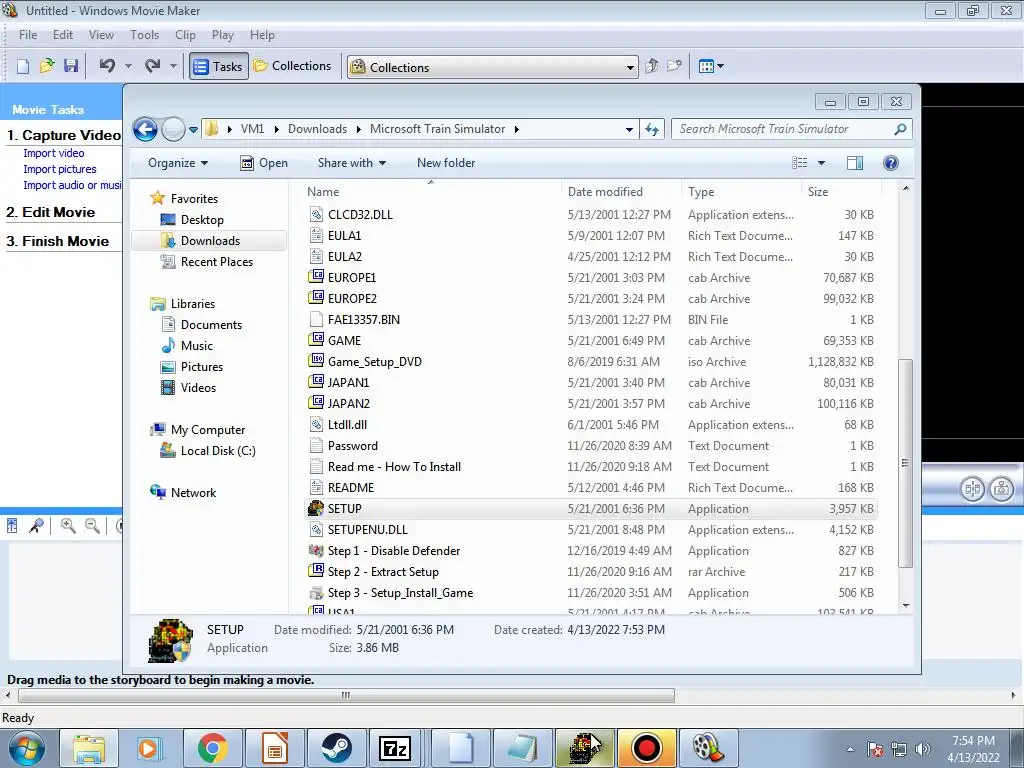1024x768 pixels.
Task: Sort files by the Date modified column
Action: [x=605, y=192]
